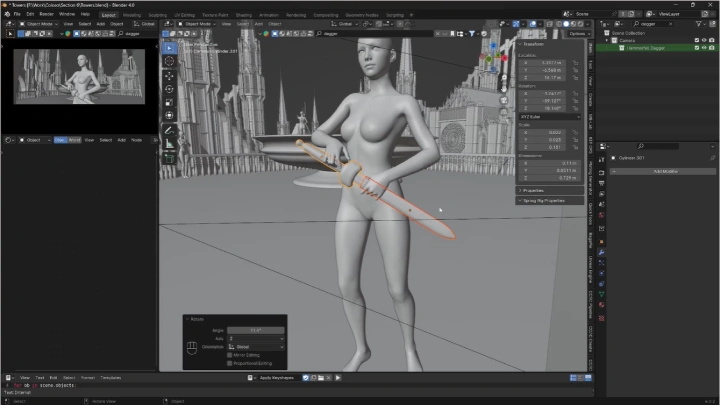Image resolution: width=720 pixels, height=405 pixels.
Task: Click the Location Z value field
Action: pos(543,78)
